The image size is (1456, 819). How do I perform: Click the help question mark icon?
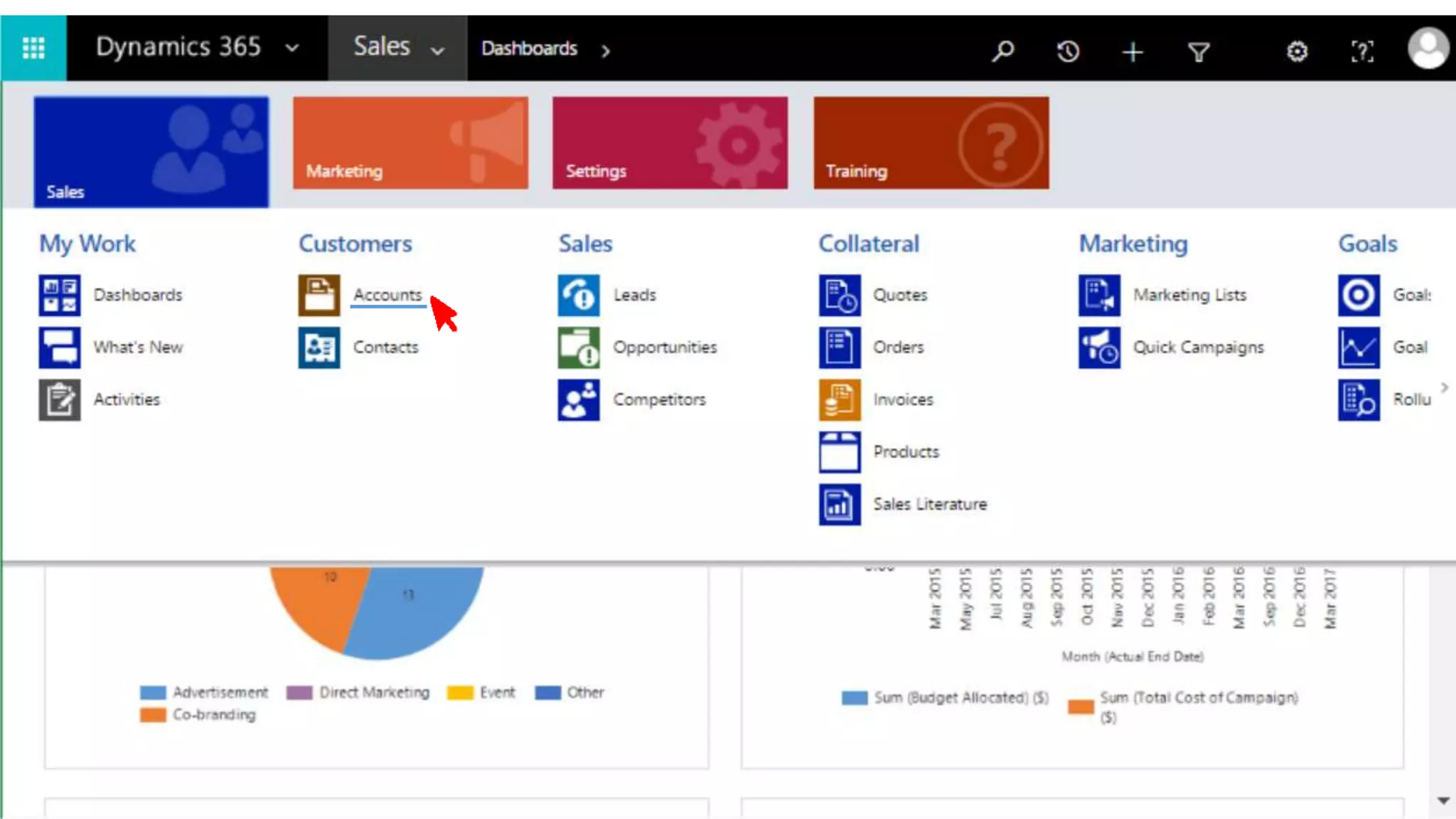pos(1361,51)
